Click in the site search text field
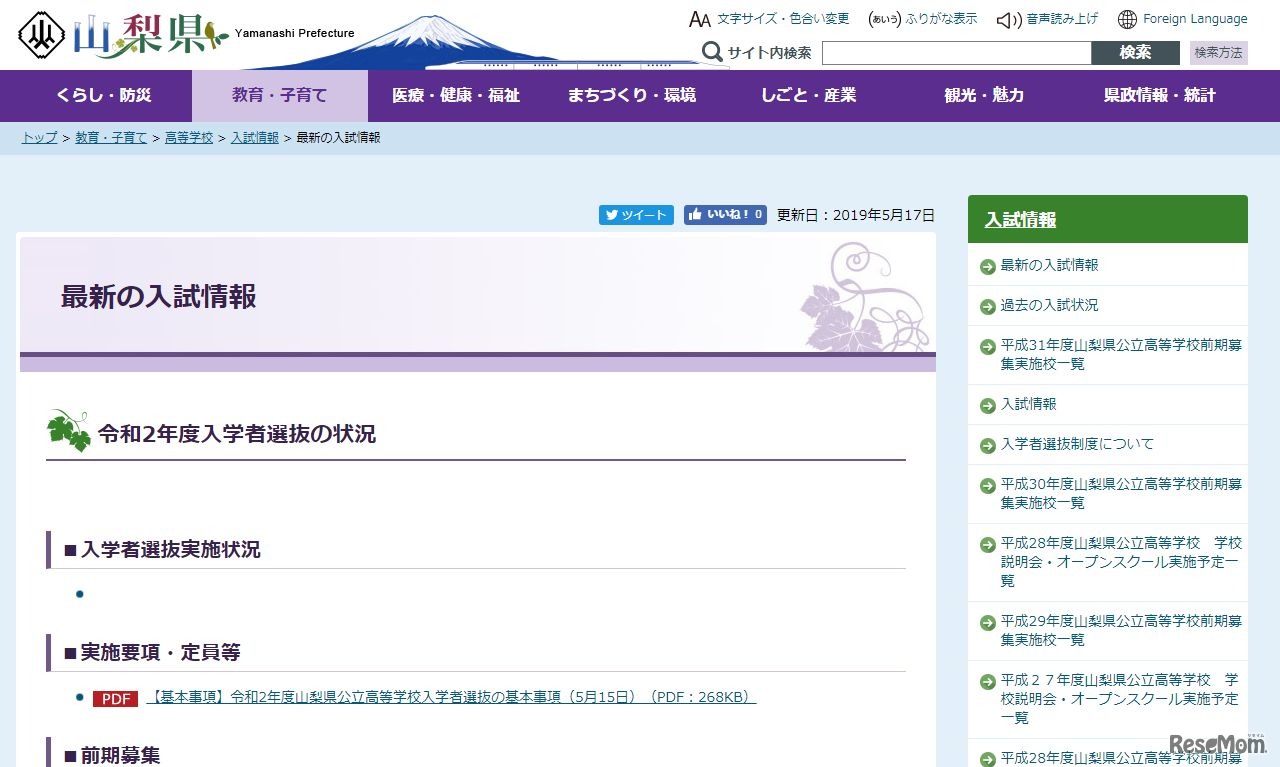The image size is (1280, 767). click(x=956, y=53)
